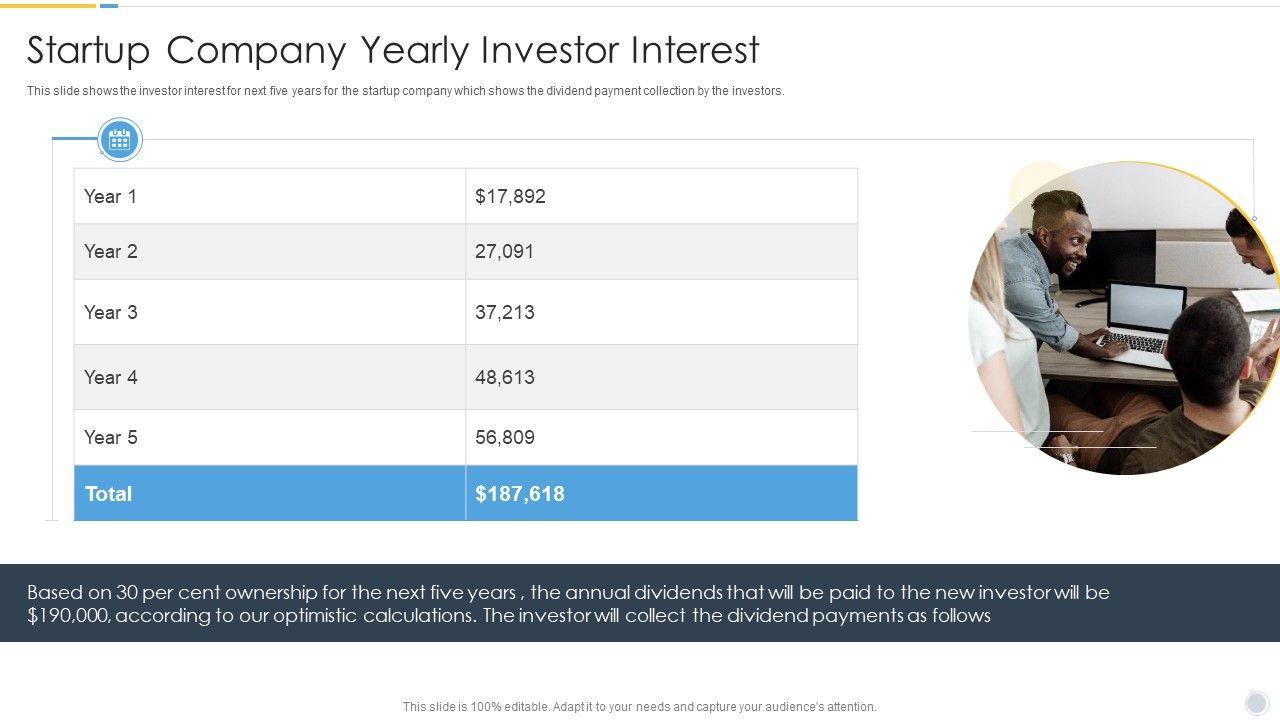Click the blue calendar icon above the table

click(120, 139)
